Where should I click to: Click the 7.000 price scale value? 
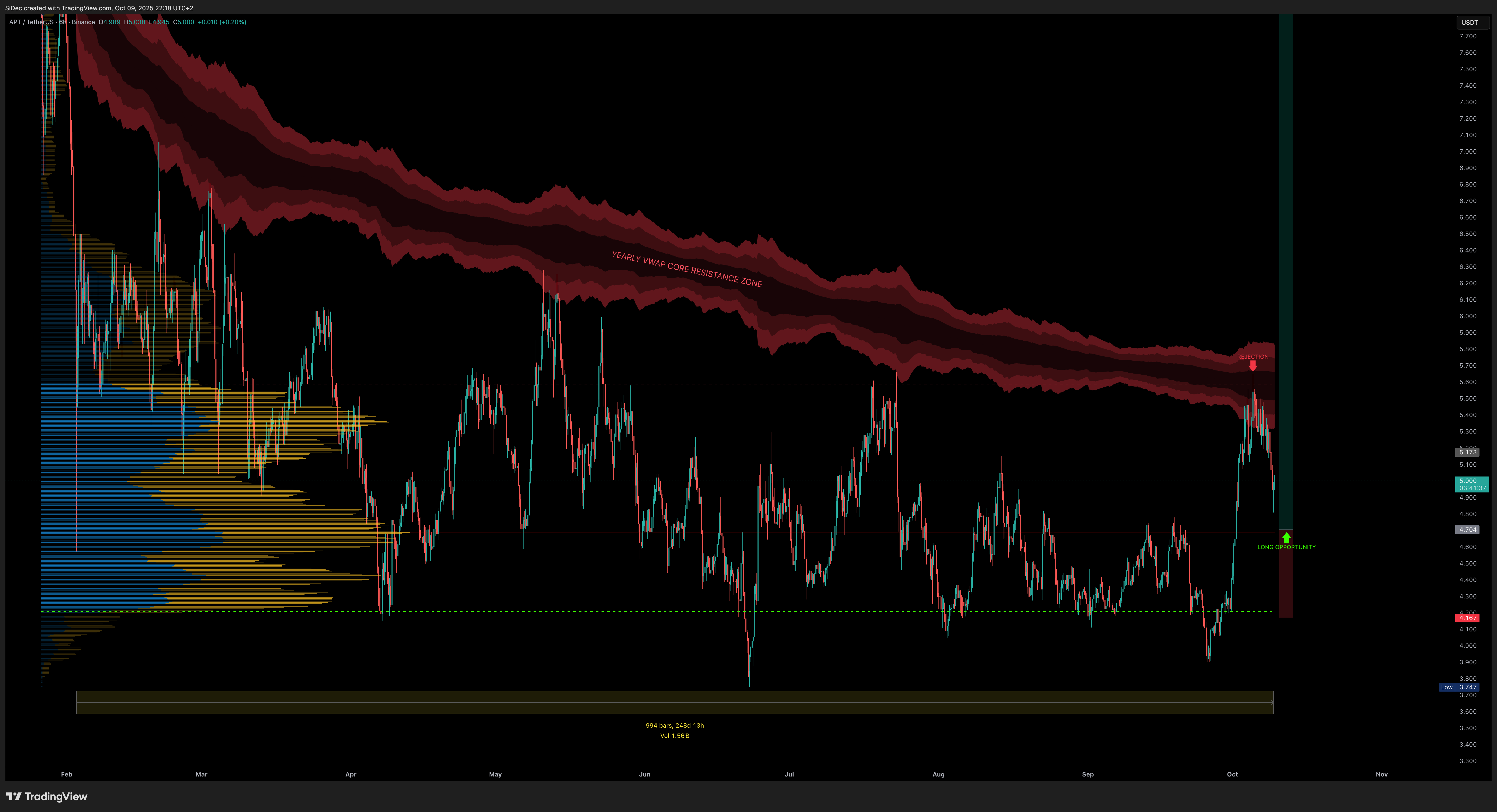(1467, 152)
